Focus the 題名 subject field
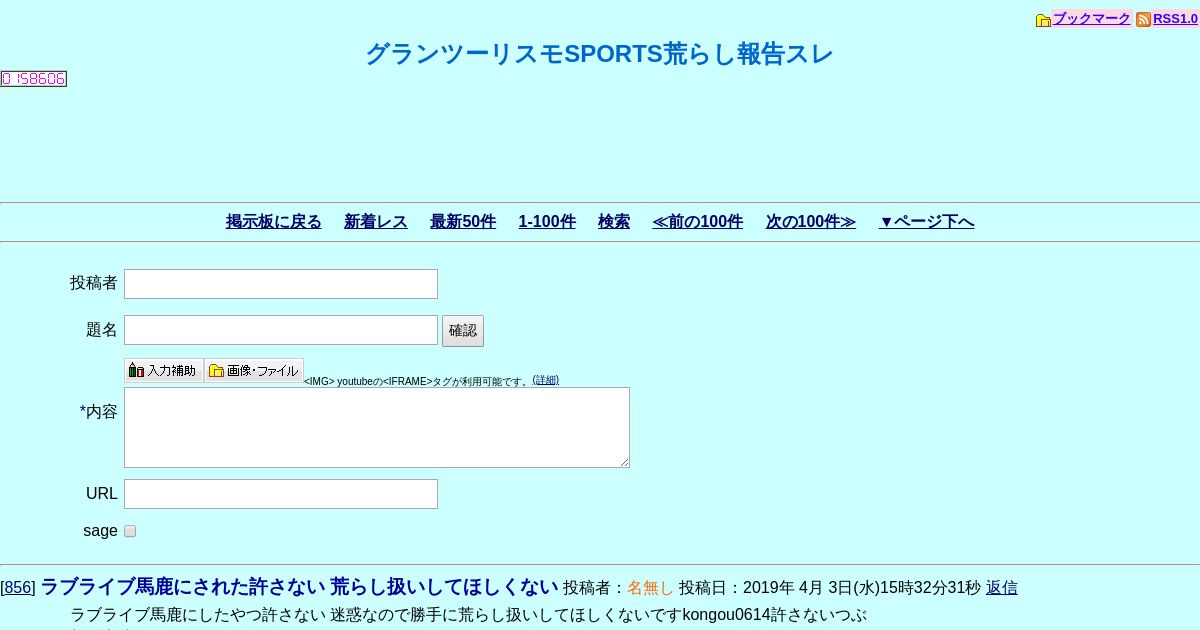Viewport: 1200px width, 630px height. coord(281,330)
